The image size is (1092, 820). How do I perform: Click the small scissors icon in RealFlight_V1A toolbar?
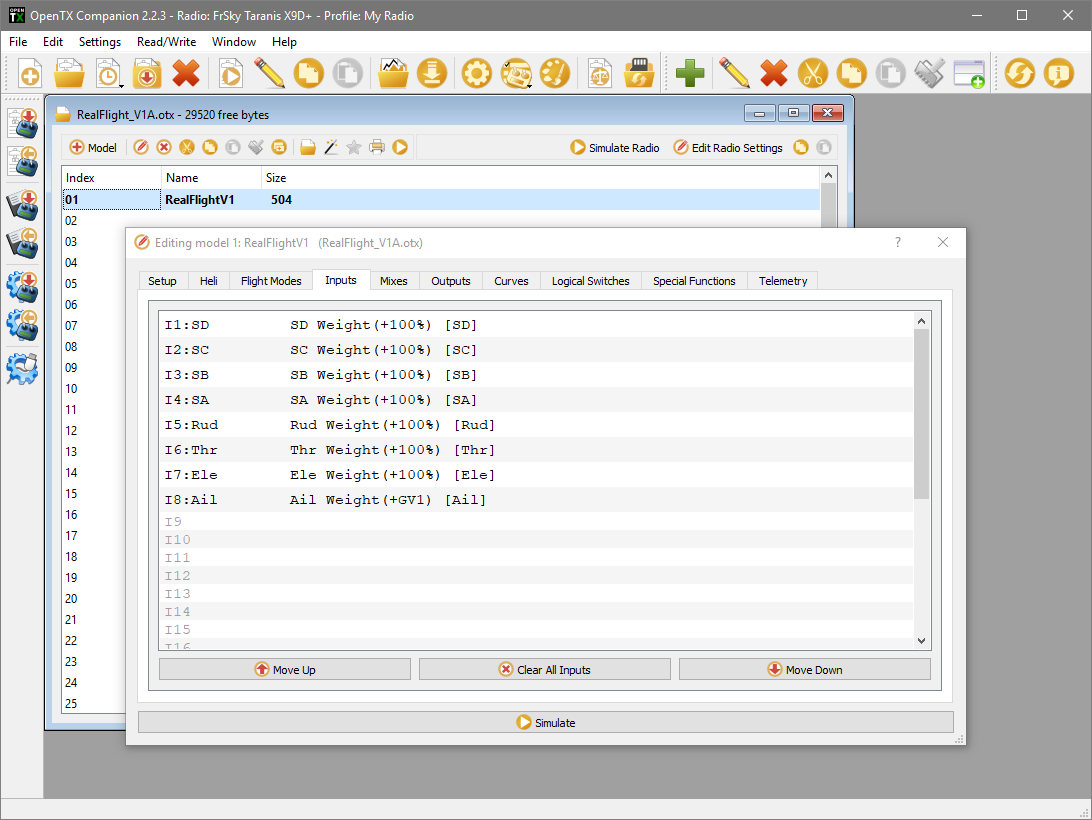point(187,147)
